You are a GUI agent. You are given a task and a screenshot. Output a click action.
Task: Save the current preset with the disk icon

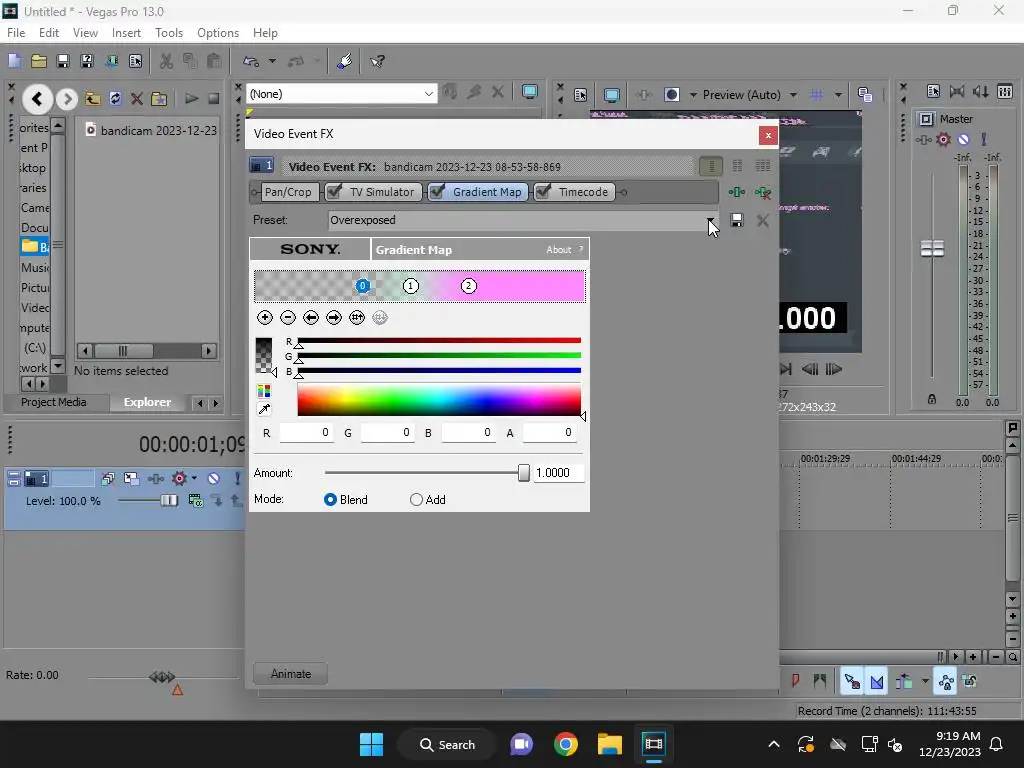tap(737, 220)
